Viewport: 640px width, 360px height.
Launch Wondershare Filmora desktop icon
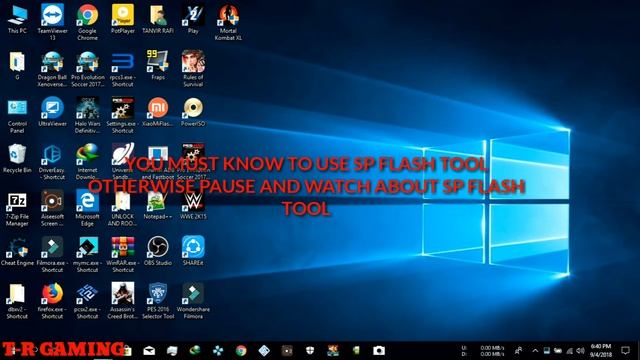[193, 301]
